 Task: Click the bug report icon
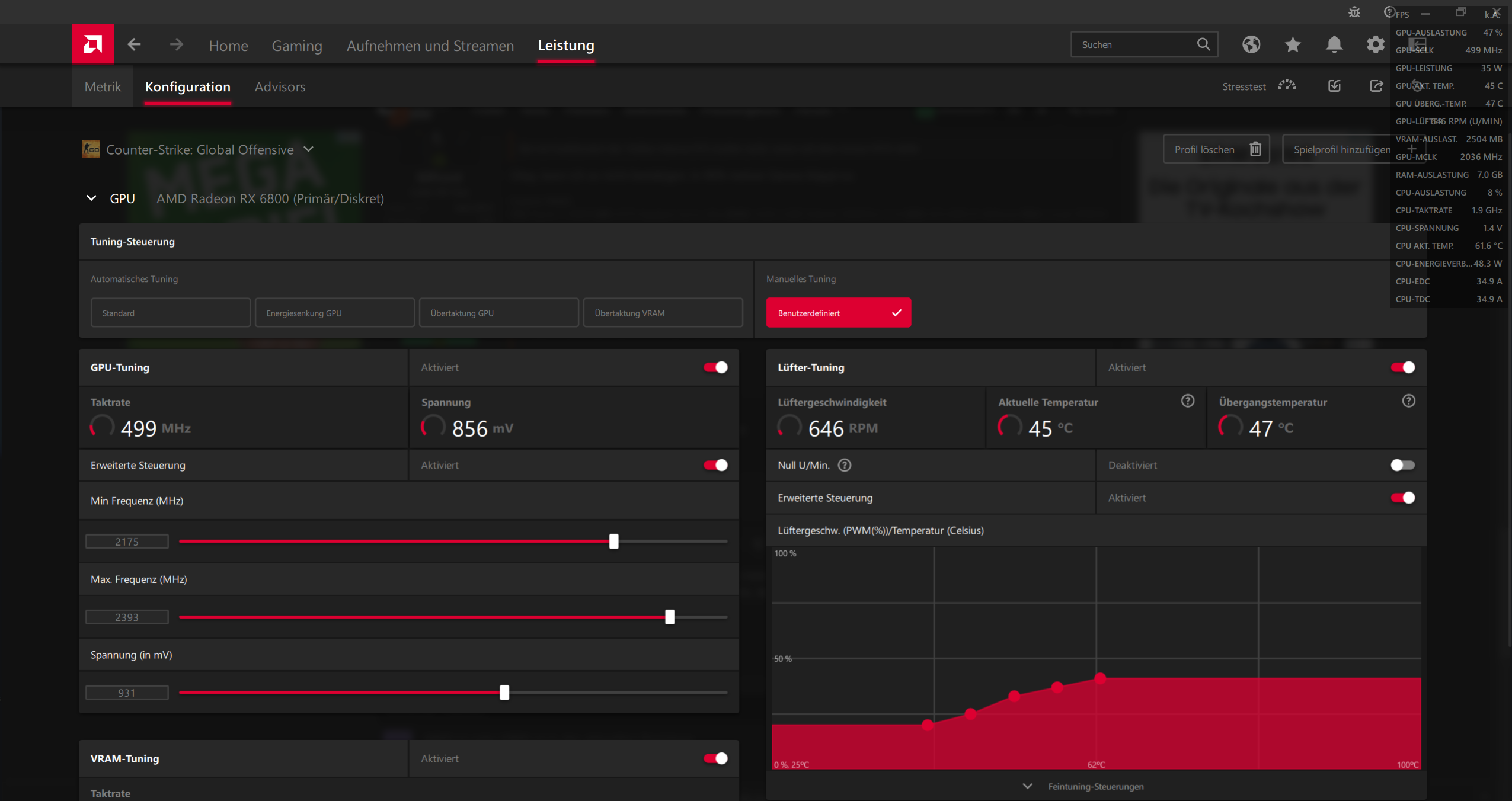tap(1354, 12)
